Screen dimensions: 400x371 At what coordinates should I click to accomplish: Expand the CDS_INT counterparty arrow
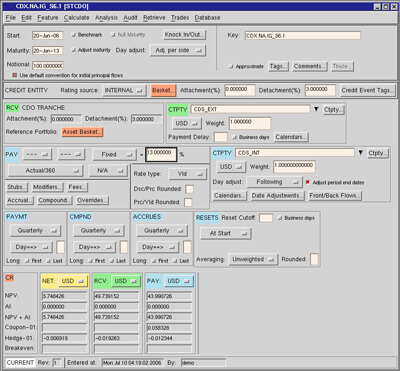point(360,153)
